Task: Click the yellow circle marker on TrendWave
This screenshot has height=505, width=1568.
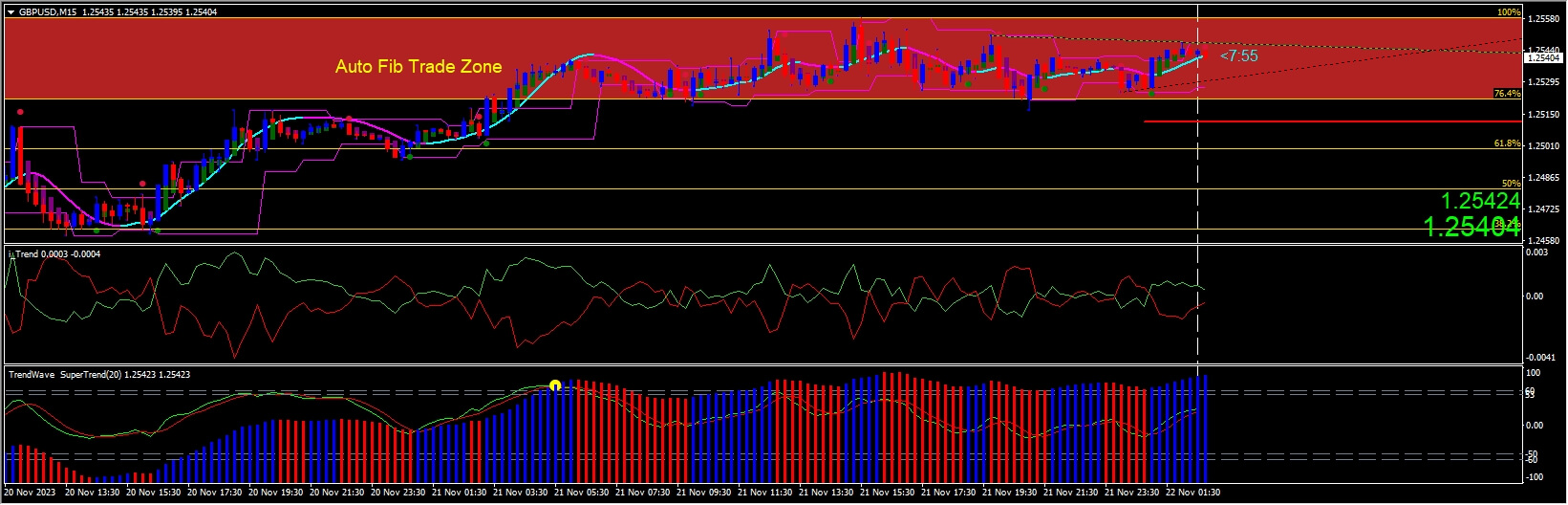Action: pyautogui.click(x=555, y=386)
